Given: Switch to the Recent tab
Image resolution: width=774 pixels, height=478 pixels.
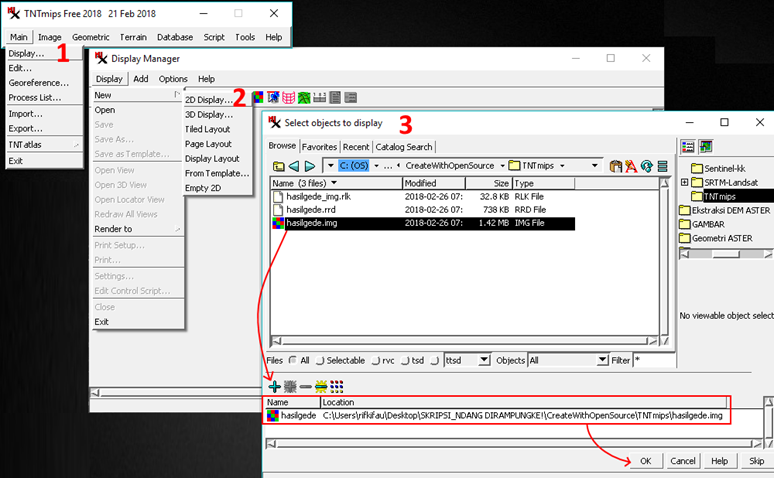Looking at the screenshot, I should [x=356, y=147].
